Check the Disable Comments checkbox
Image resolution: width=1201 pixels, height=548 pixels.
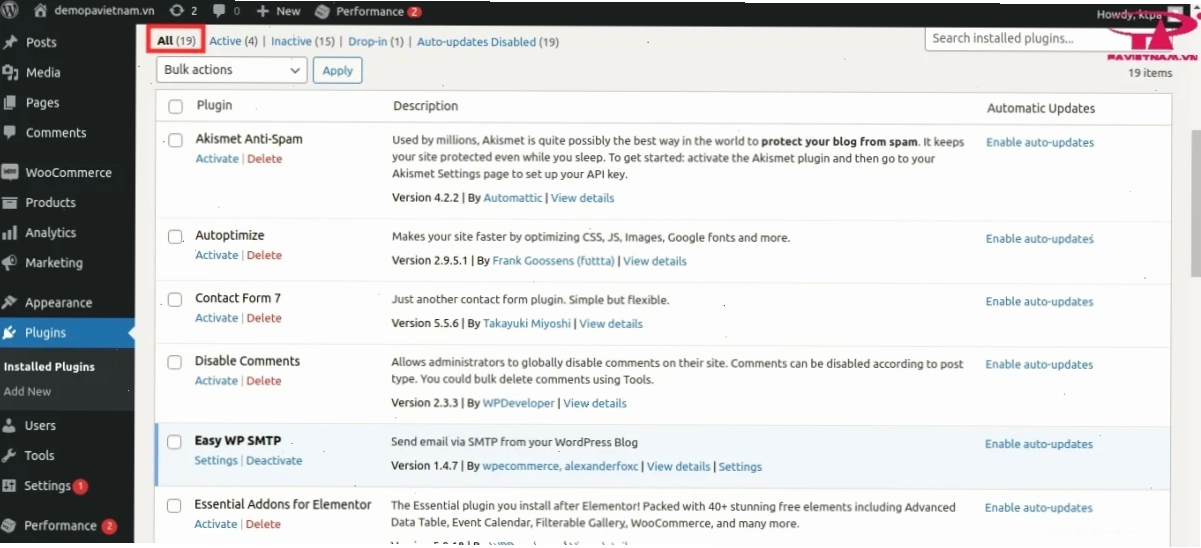175,362
